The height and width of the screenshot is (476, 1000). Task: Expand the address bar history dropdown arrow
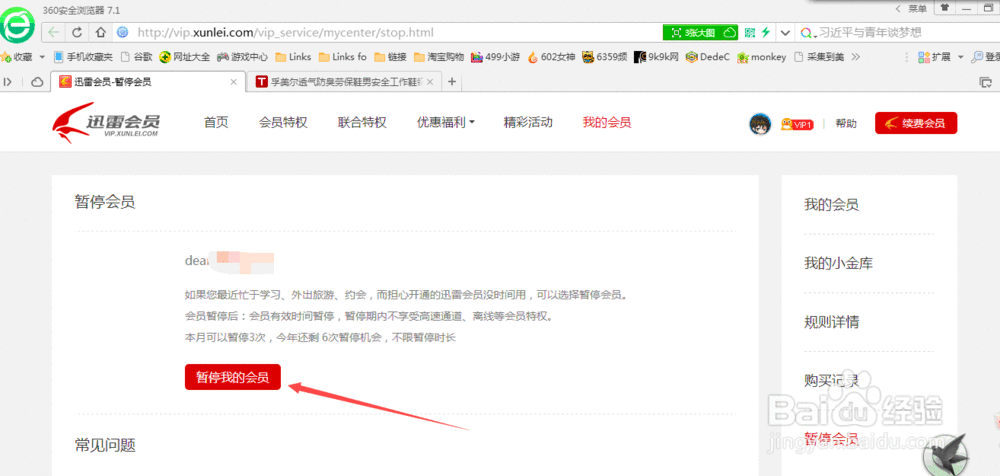[x=785, y=33]
